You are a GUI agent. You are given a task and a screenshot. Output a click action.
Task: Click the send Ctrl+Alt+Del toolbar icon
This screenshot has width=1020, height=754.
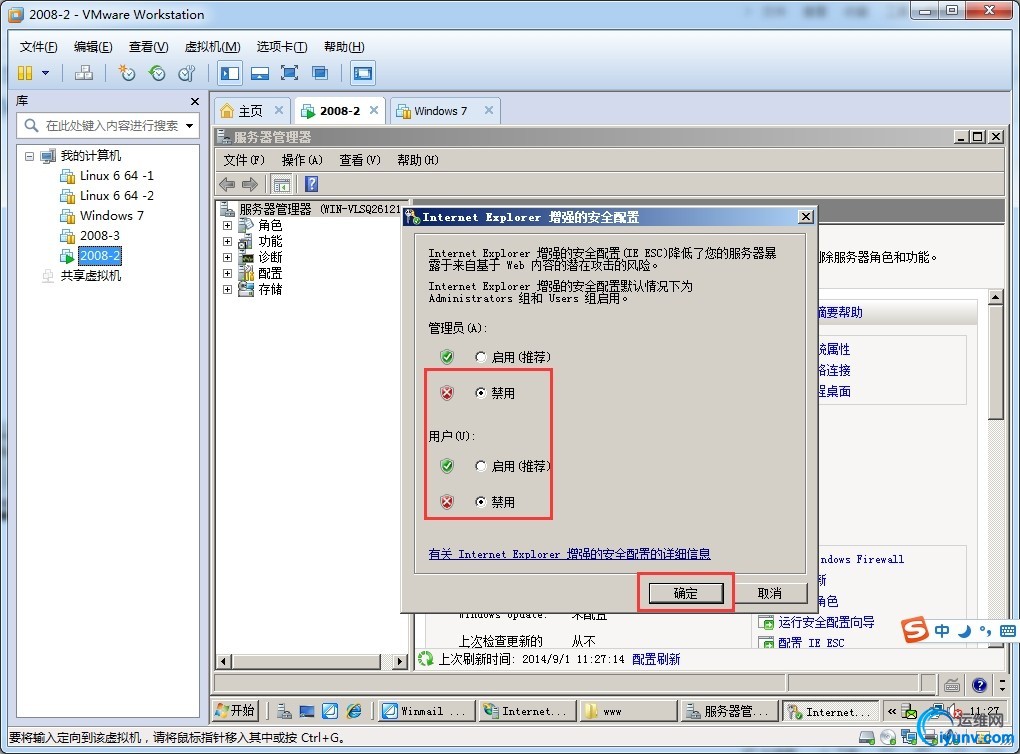pyautogui.click(x=83, y=73)
